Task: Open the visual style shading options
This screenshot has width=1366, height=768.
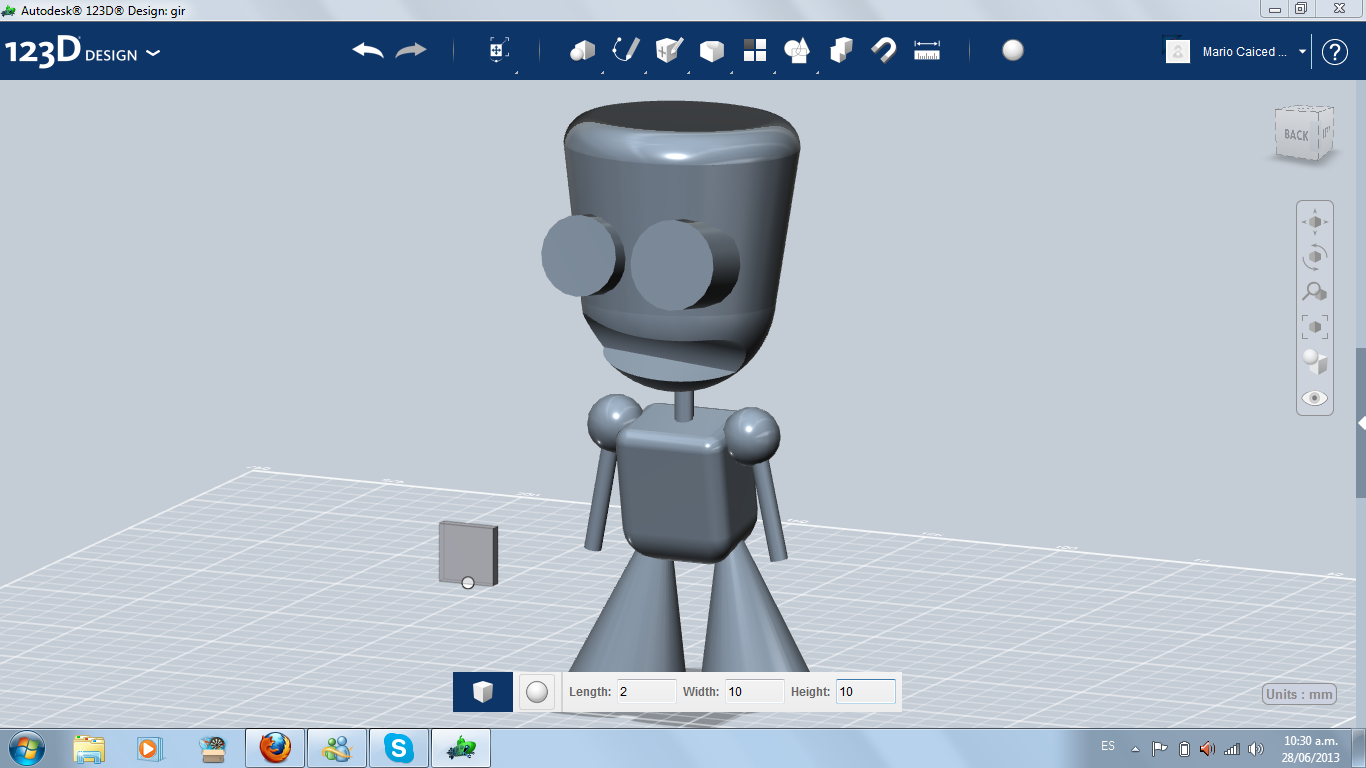Action: pos(1314,362)
